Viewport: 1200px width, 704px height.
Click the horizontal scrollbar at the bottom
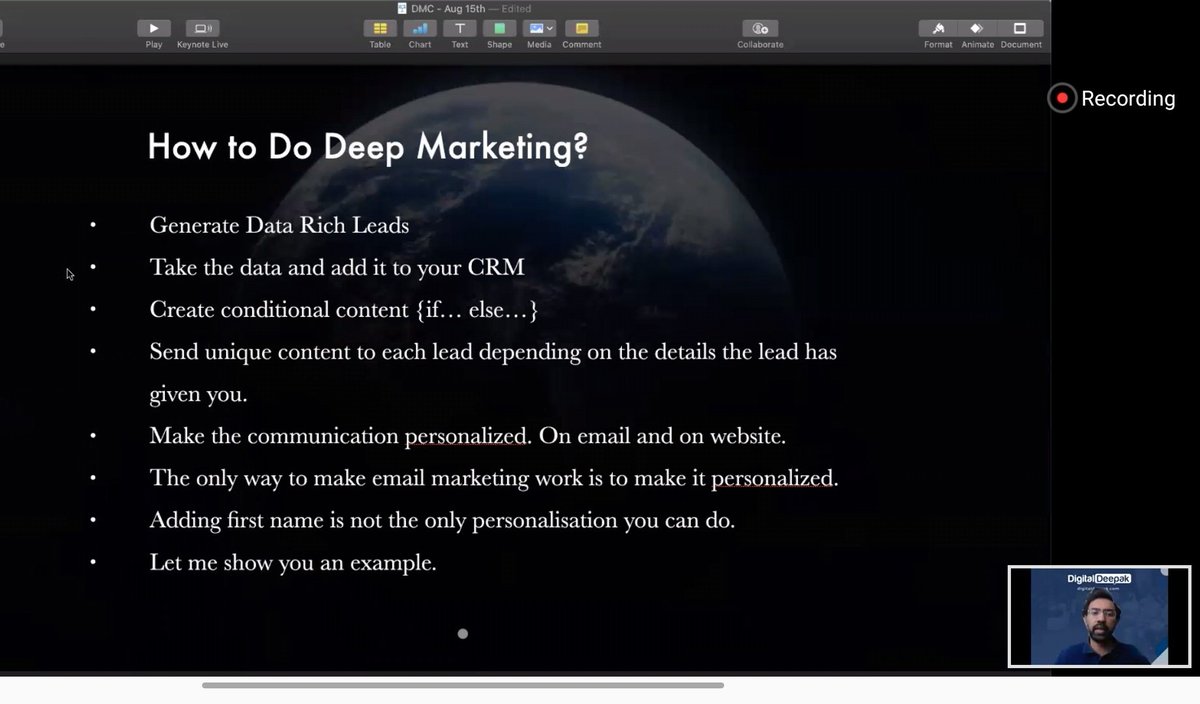[463, 685]
